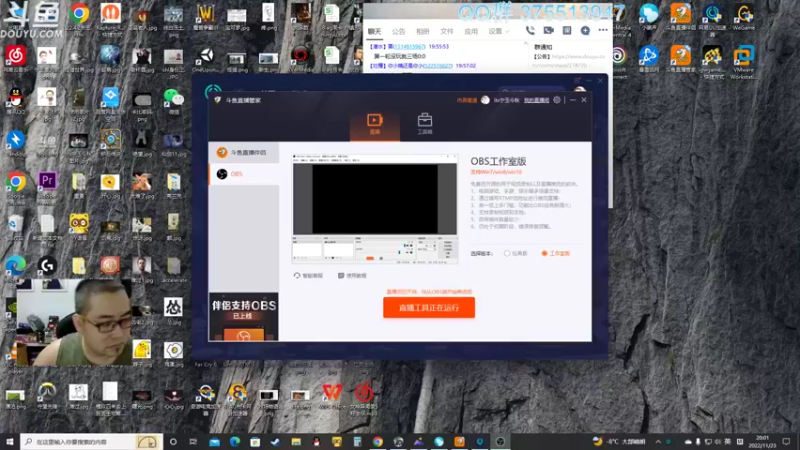This screenshot has width=800, height=450.
Task: Start a voice call in QQ group window
Action: coord(530,31)
